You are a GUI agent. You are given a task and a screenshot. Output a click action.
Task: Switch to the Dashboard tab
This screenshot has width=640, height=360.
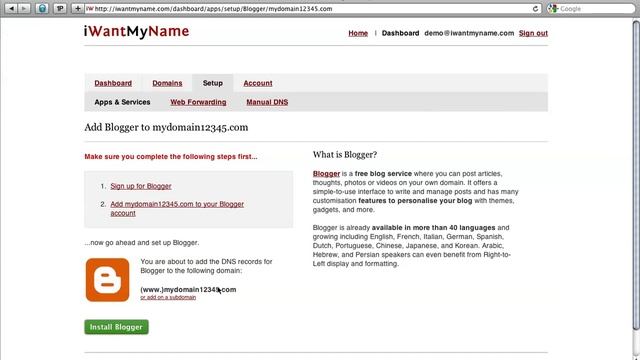pyautogui.click(x=113, y=83)
